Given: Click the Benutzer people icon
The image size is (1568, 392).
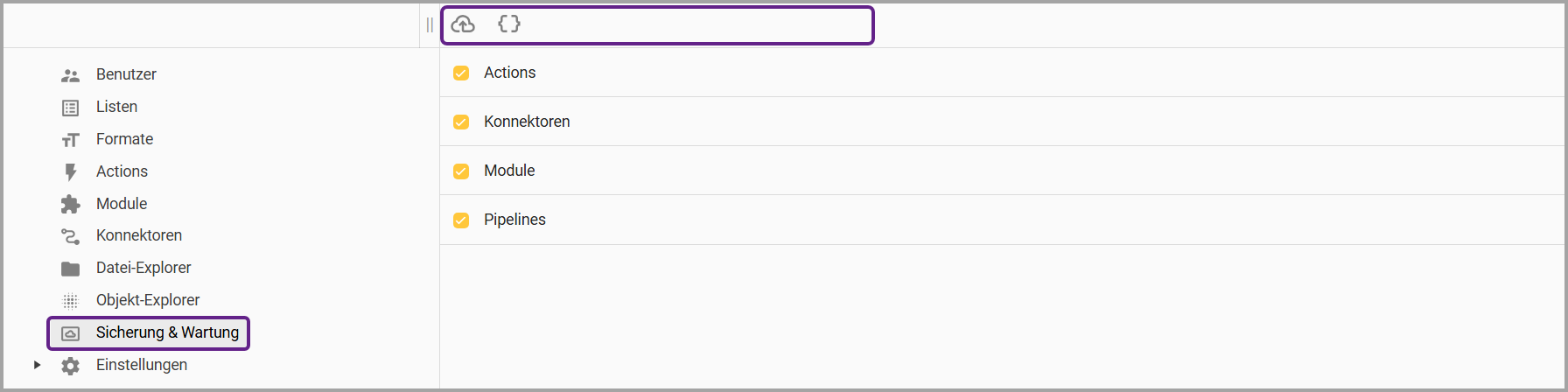Looking at the screenshot, I should point(71,75).
